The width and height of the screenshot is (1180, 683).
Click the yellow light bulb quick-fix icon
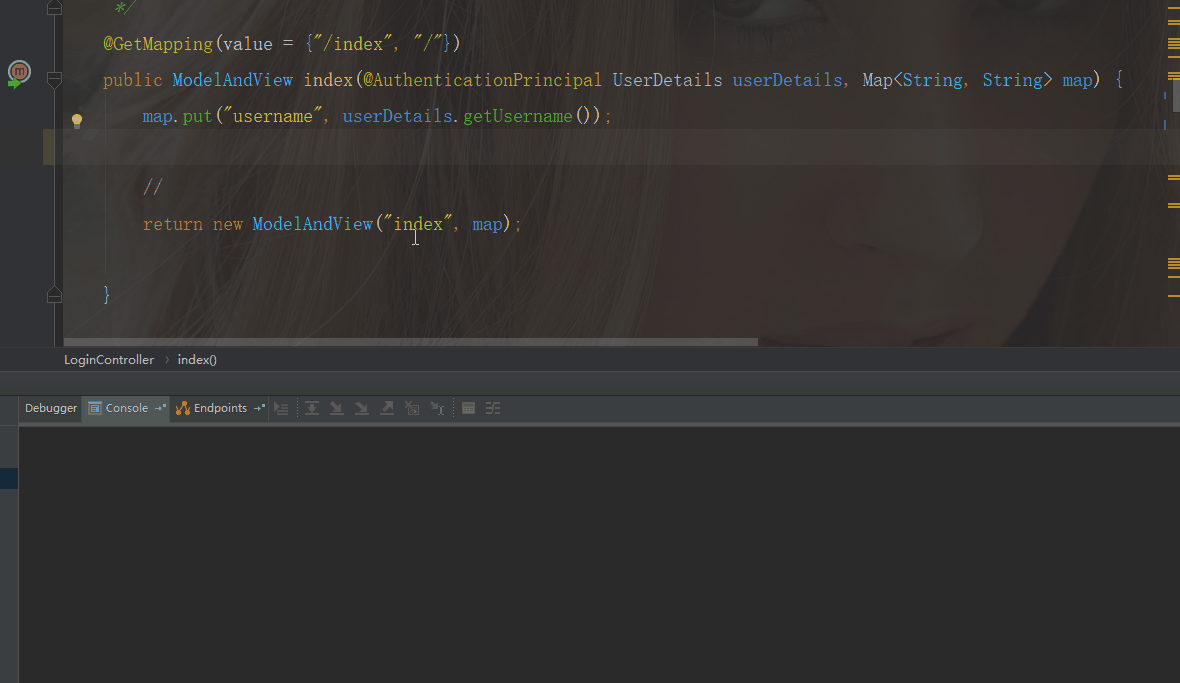click(x=77, y=121)
